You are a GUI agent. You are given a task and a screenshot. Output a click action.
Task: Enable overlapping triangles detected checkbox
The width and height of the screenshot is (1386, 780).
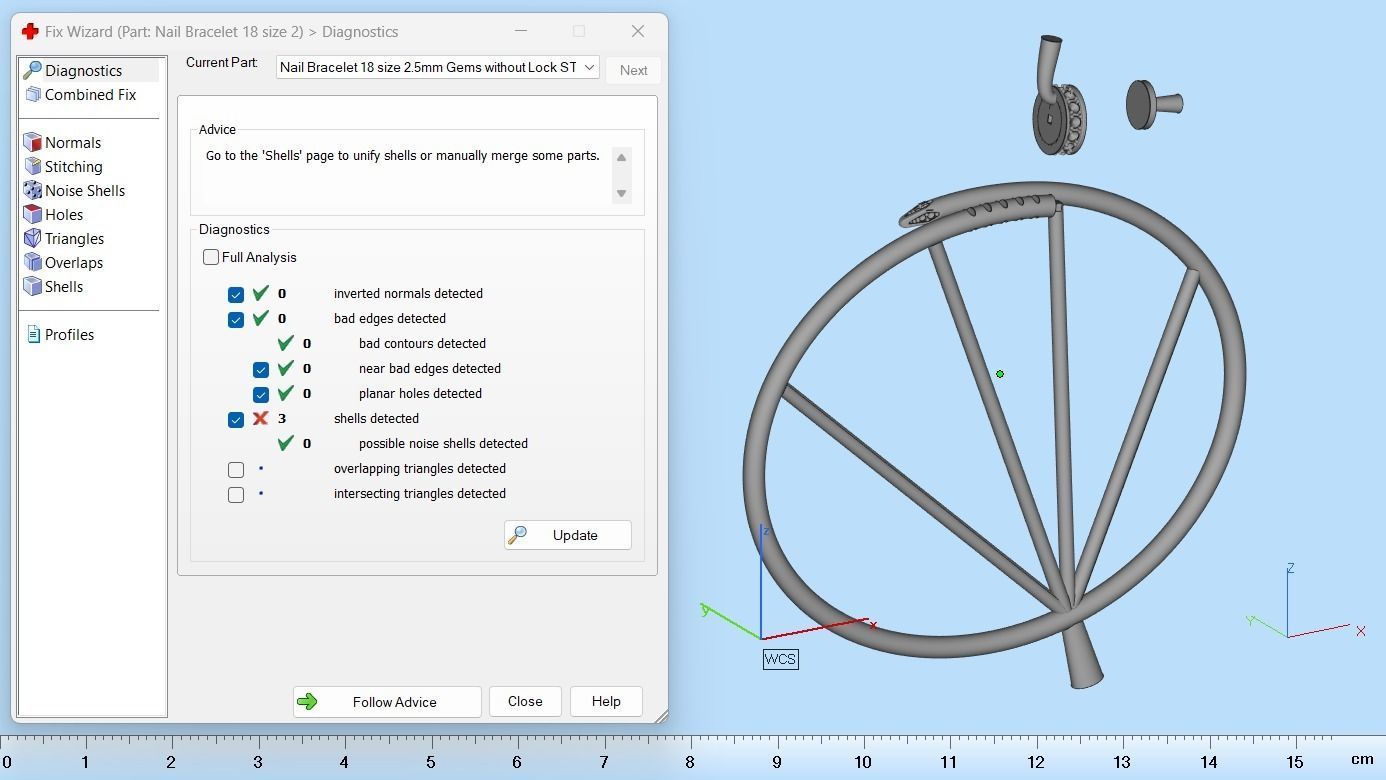pyautogui.click(x=236, y=469)
